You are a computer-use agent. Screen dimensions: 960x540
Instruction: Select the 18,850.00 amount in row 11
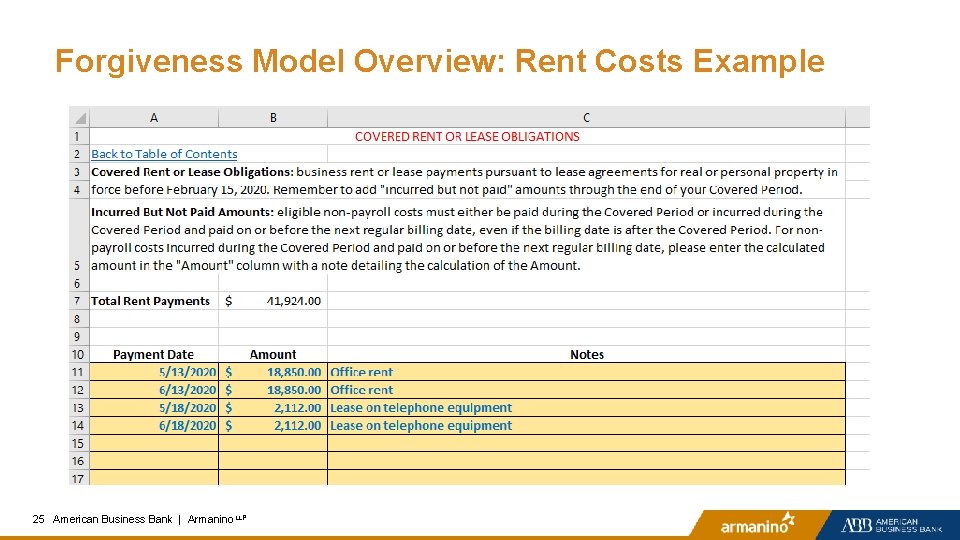pyautogui.click(x=273, y=372)
